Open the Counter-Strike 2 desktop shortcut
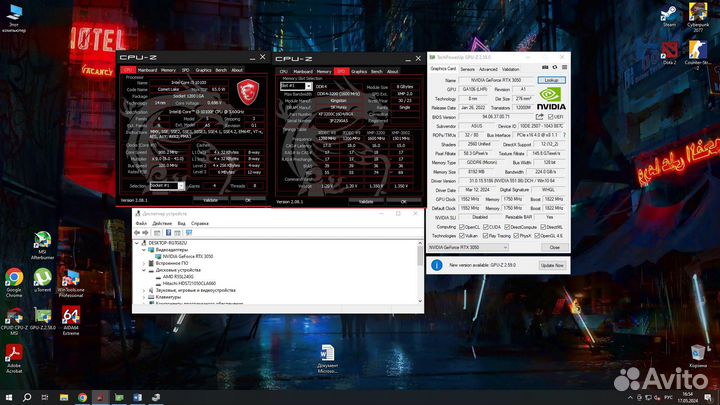720x405 pixels. click(x=698, y=55)
